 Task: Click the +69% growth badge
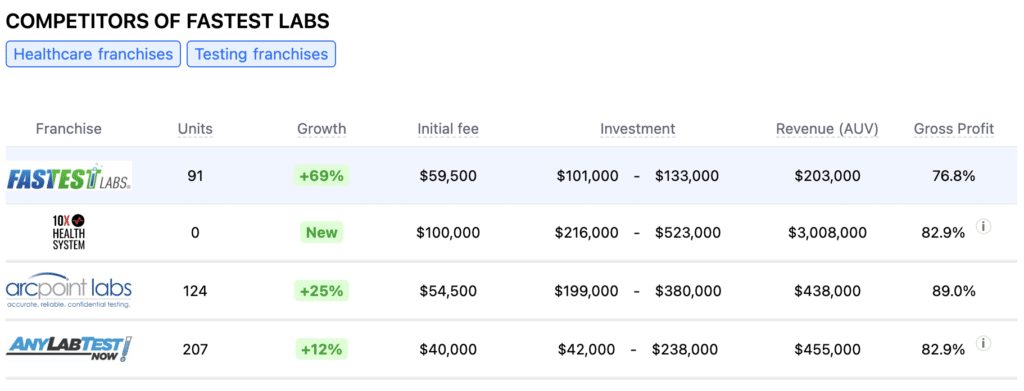[x=321, y=176]
